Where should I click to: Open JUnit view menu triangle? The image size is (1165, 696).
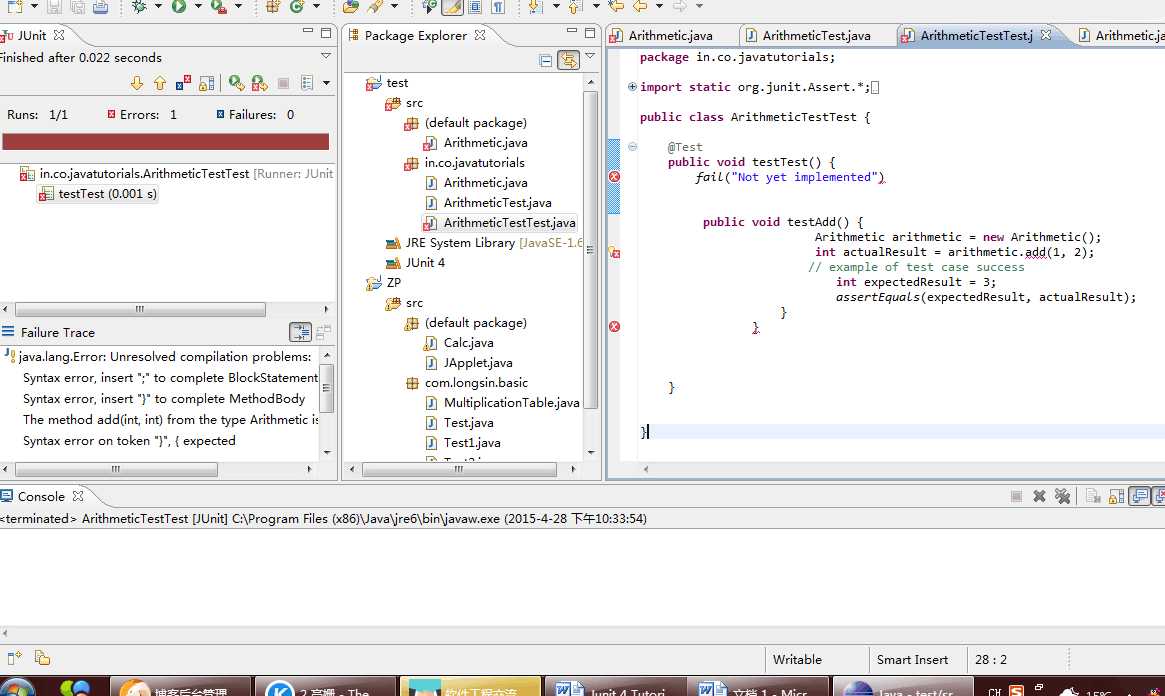pyautogui.click(x=325, y=56)
